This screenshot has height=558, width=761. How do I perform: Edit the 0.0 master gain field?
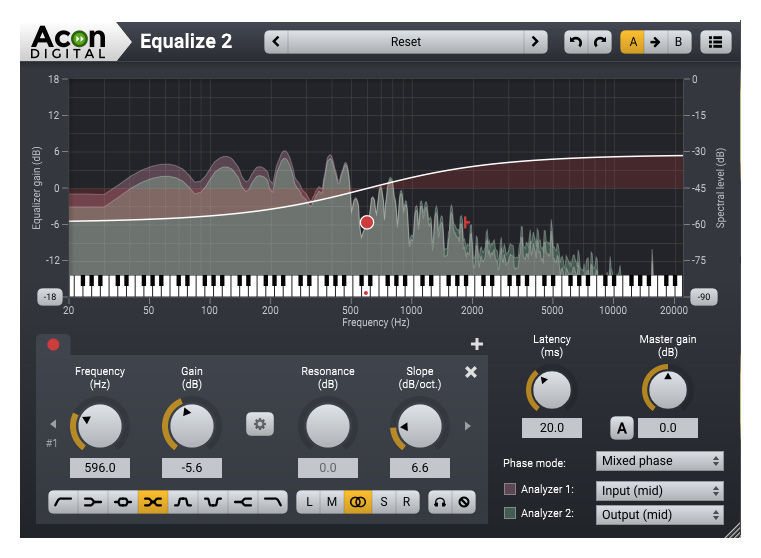668,428
